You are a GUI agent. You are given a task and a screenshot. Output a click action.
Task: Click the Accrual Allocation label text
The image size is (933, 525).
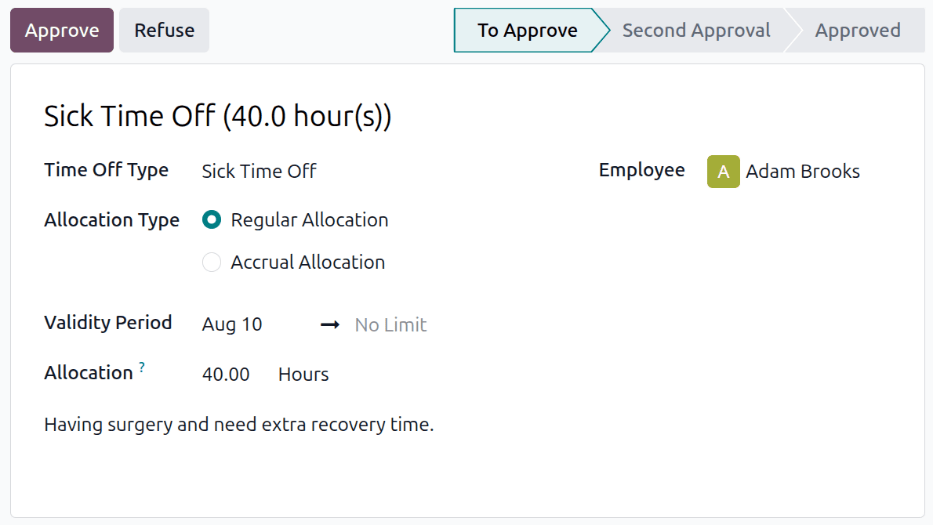pyautogui.click(x=308, y=262)
